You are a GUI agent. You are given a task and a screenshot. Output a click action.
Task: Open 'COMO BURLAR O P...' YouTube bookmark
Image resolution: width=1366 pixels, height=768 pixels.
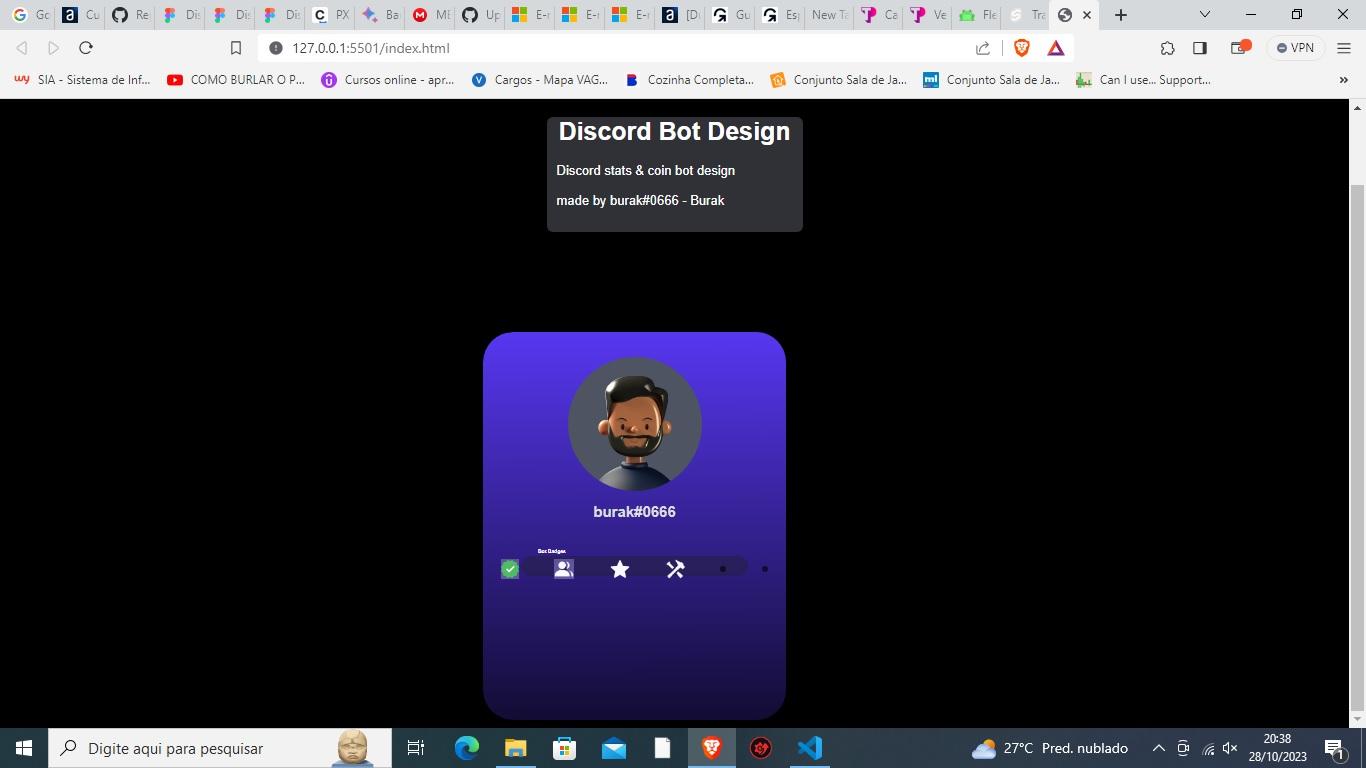[x=236, y=80]
